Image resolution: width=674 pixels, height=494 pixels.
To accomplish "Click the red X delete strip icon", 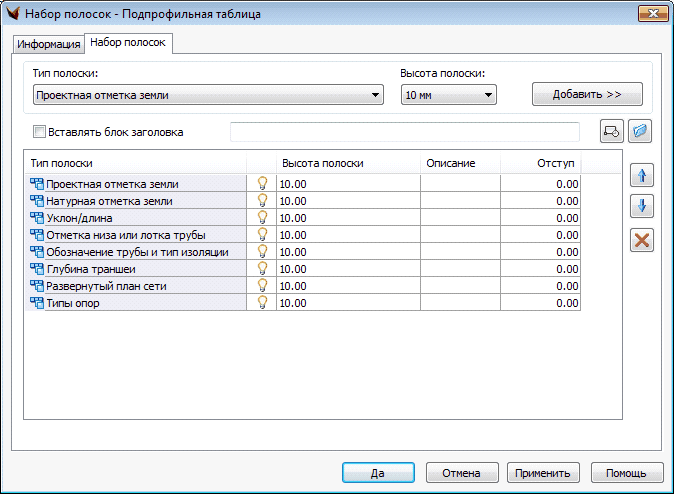I will pos(641,240).
